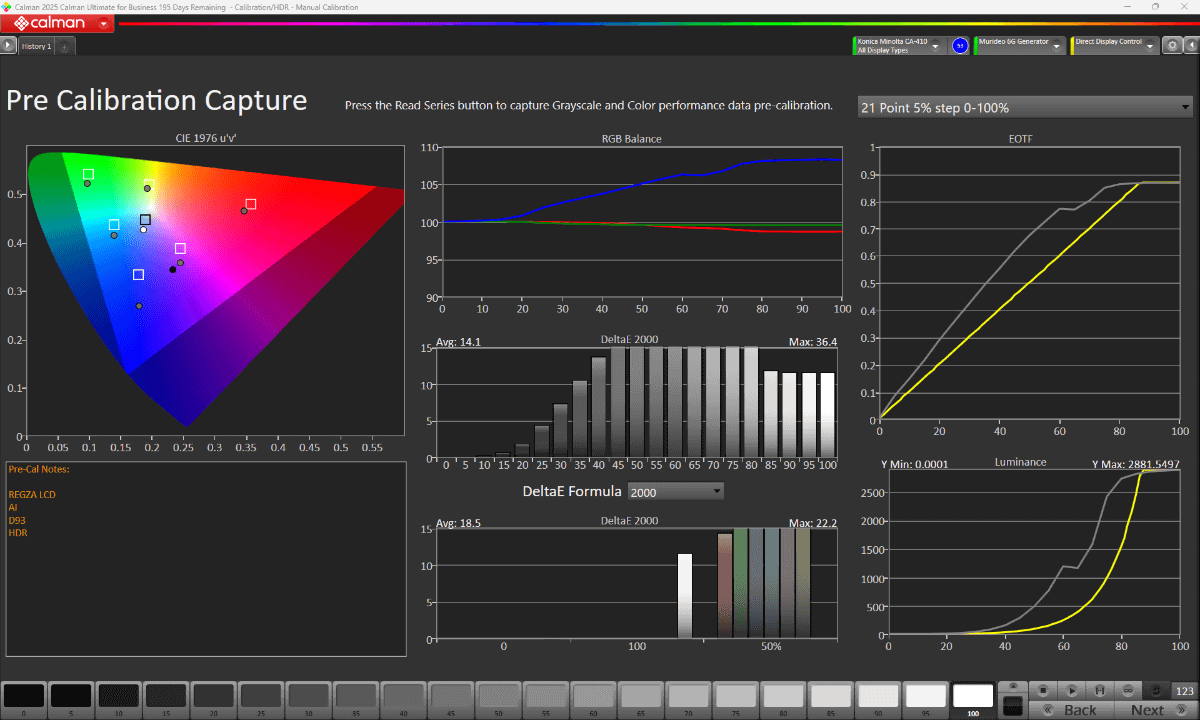
Task: Click the infinity loop read icon
Action: point(1128,690)
